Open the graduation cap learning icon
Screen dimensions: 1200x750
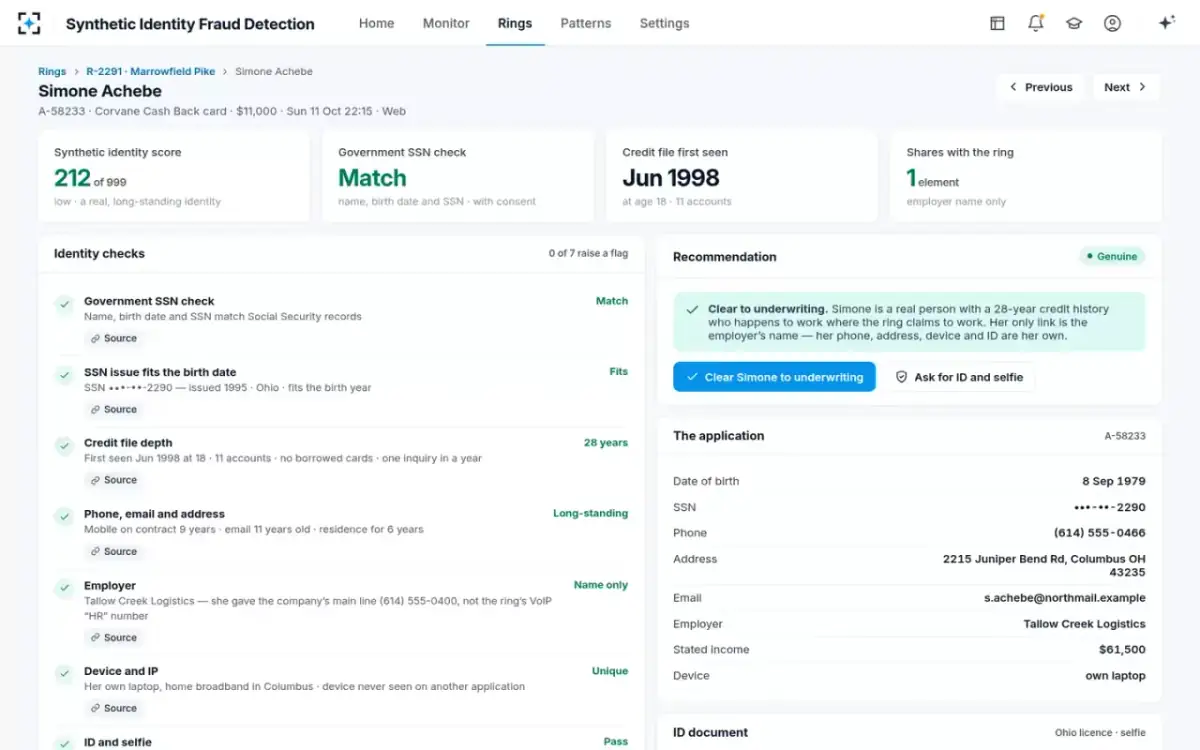click(x=1074, y=23)
